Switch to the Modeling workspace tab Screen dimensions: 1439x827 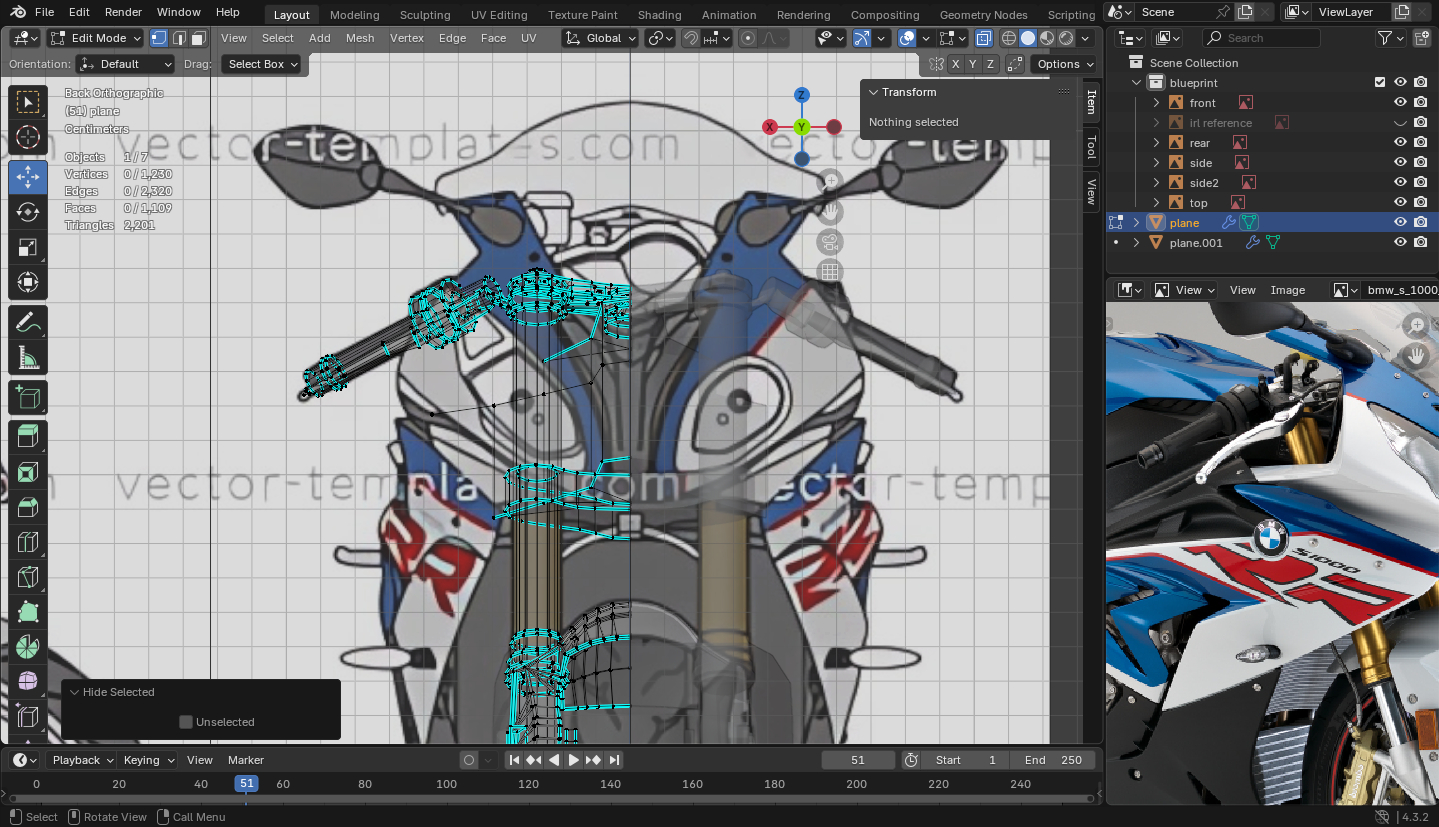click(354, 15)
